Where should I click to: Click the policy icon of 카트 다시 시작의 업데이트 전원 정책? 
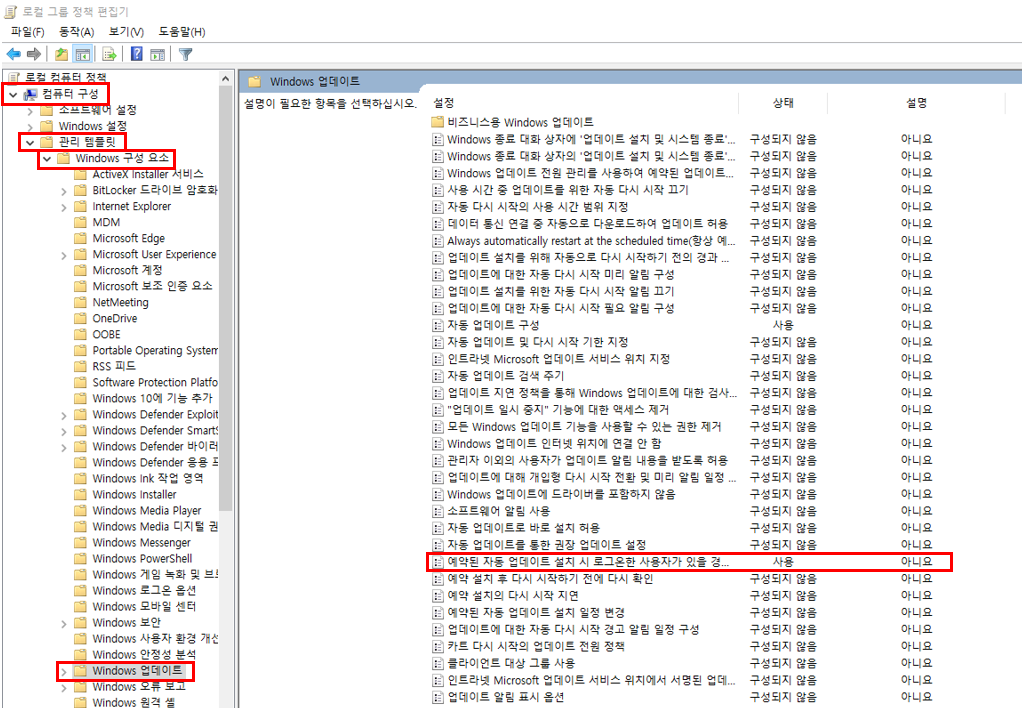pos(438,646)
